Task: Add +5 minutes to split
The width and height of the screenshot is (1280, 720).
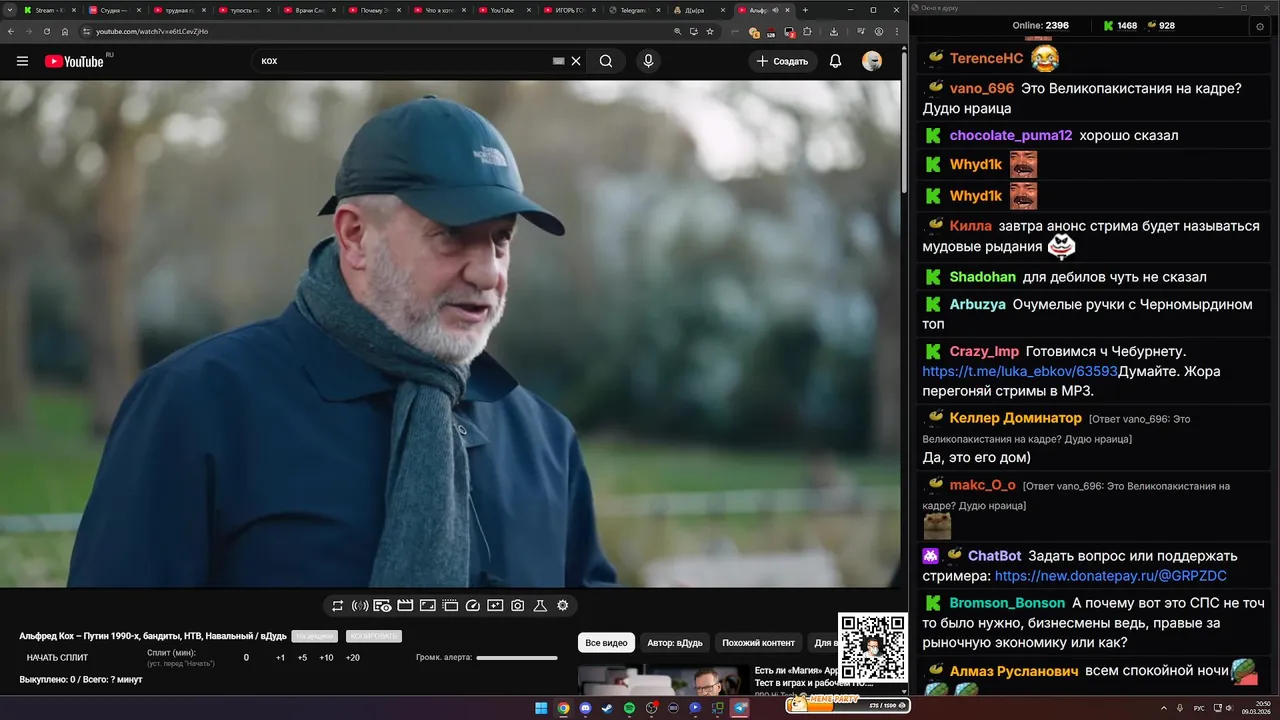Action: [302, 658]
